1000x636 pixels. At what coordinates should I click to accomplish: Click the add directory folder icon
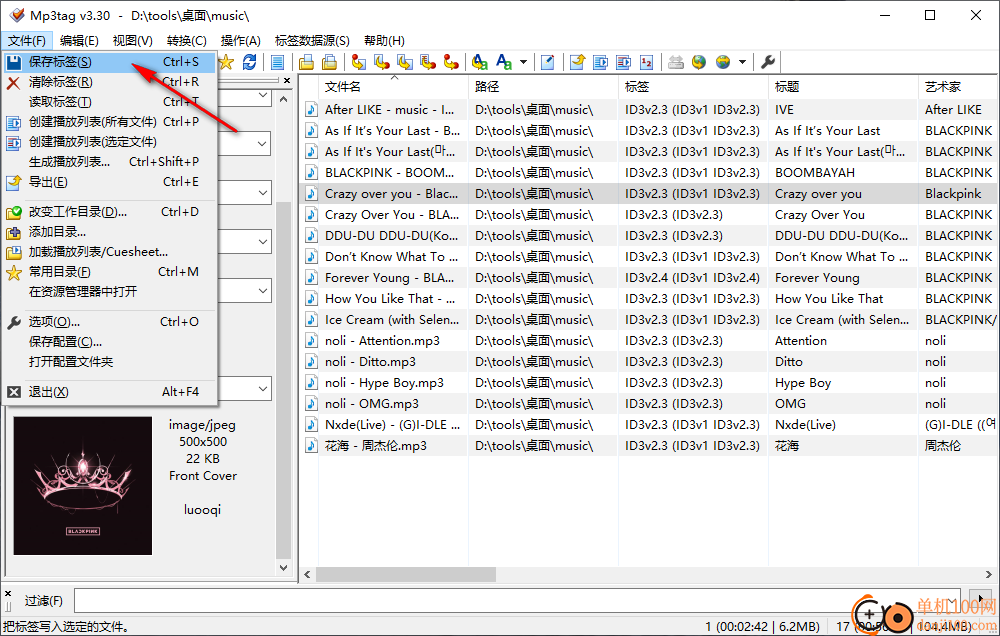click(x=330, y=62)
